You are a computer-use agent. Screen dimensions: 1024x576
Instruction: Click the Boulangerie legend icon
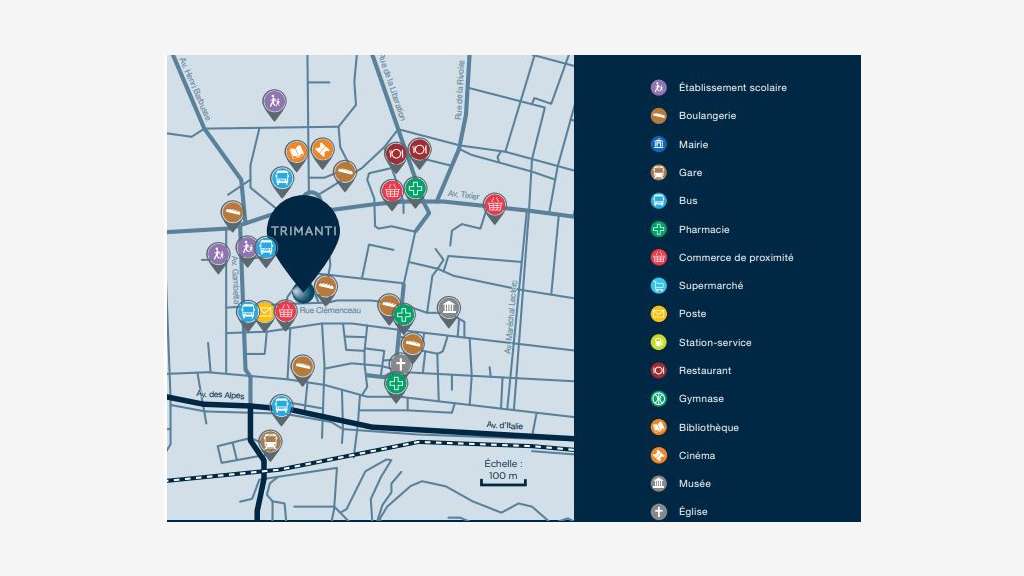tap(659, 116)
